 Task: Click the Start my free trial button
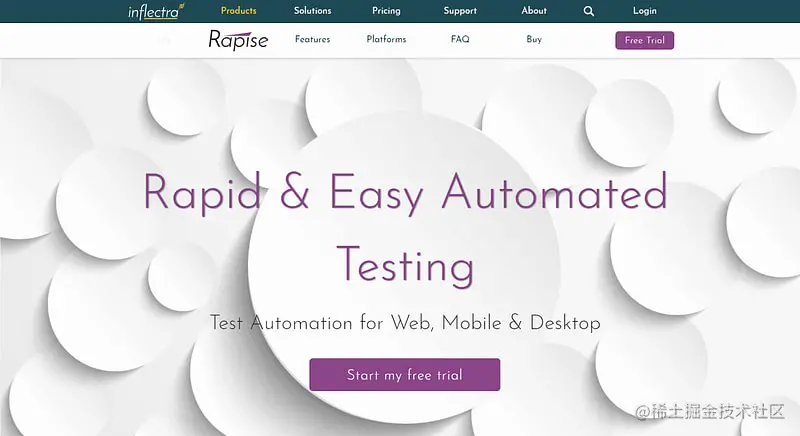pyautogui.click(x=405, y=375)
